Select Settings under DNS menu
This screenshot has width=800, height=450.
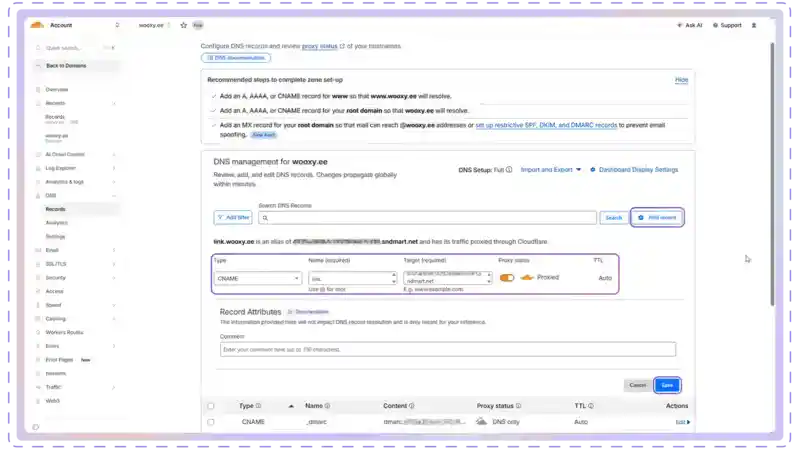[x=55, y=237]
